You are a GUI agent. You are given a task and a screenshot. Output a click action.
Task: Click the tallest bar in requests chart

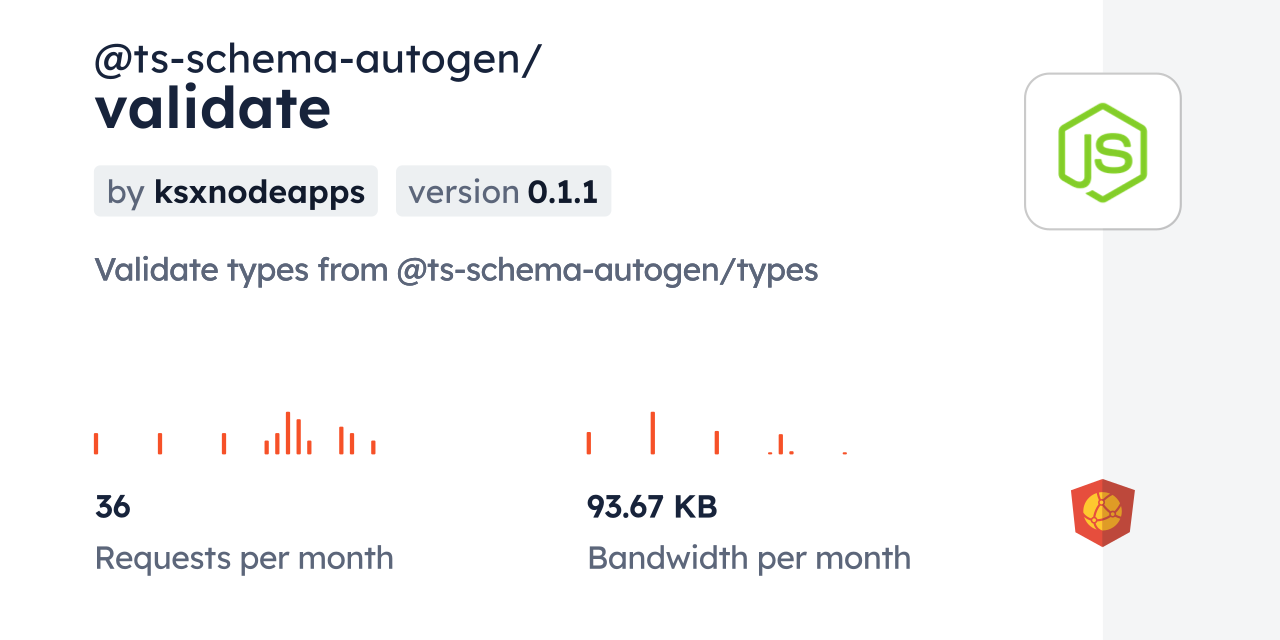[x=288, y=433]
